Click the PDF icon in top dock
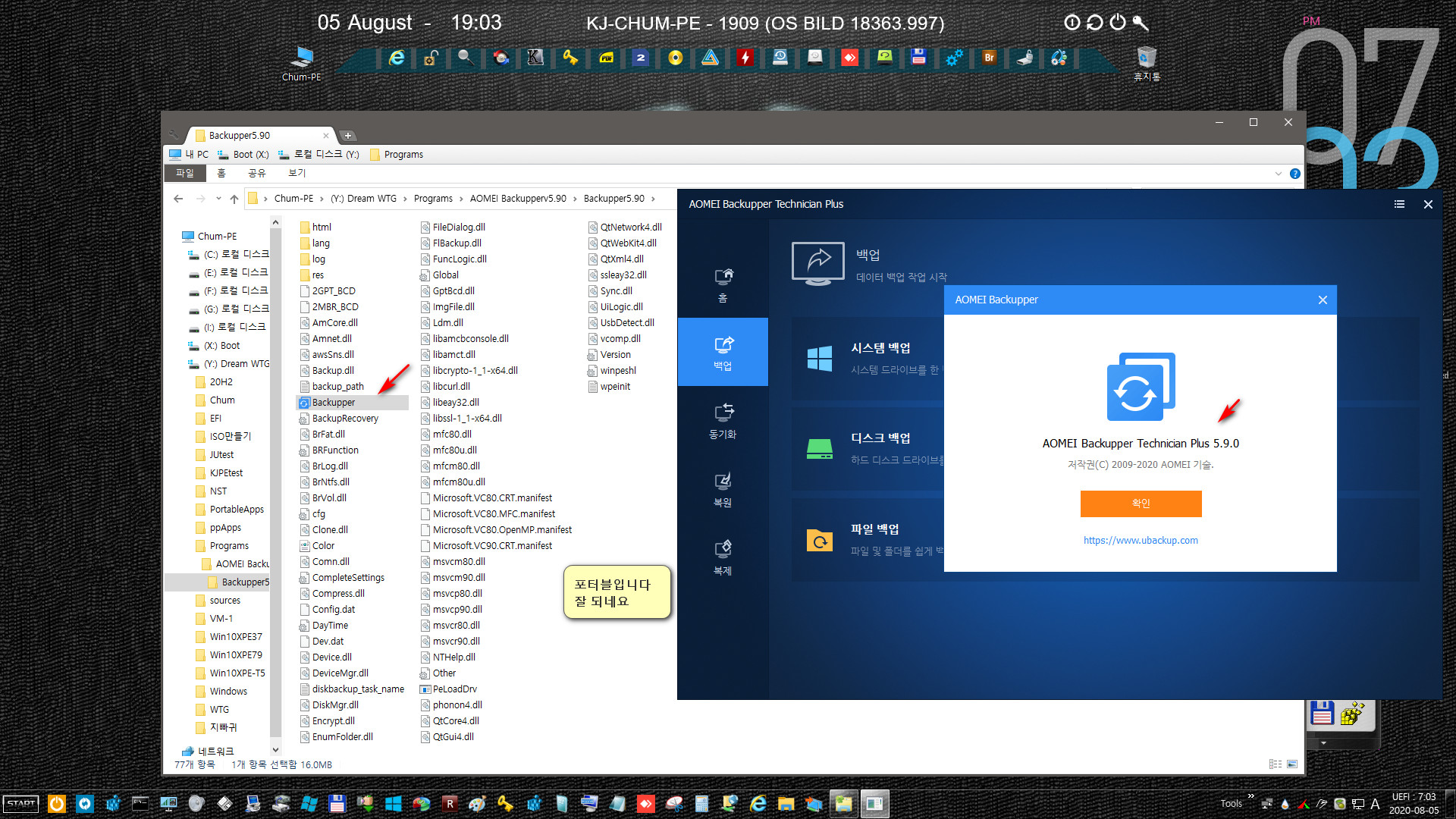This screenshot has width=1456, height=819. (x=606, y=58)
